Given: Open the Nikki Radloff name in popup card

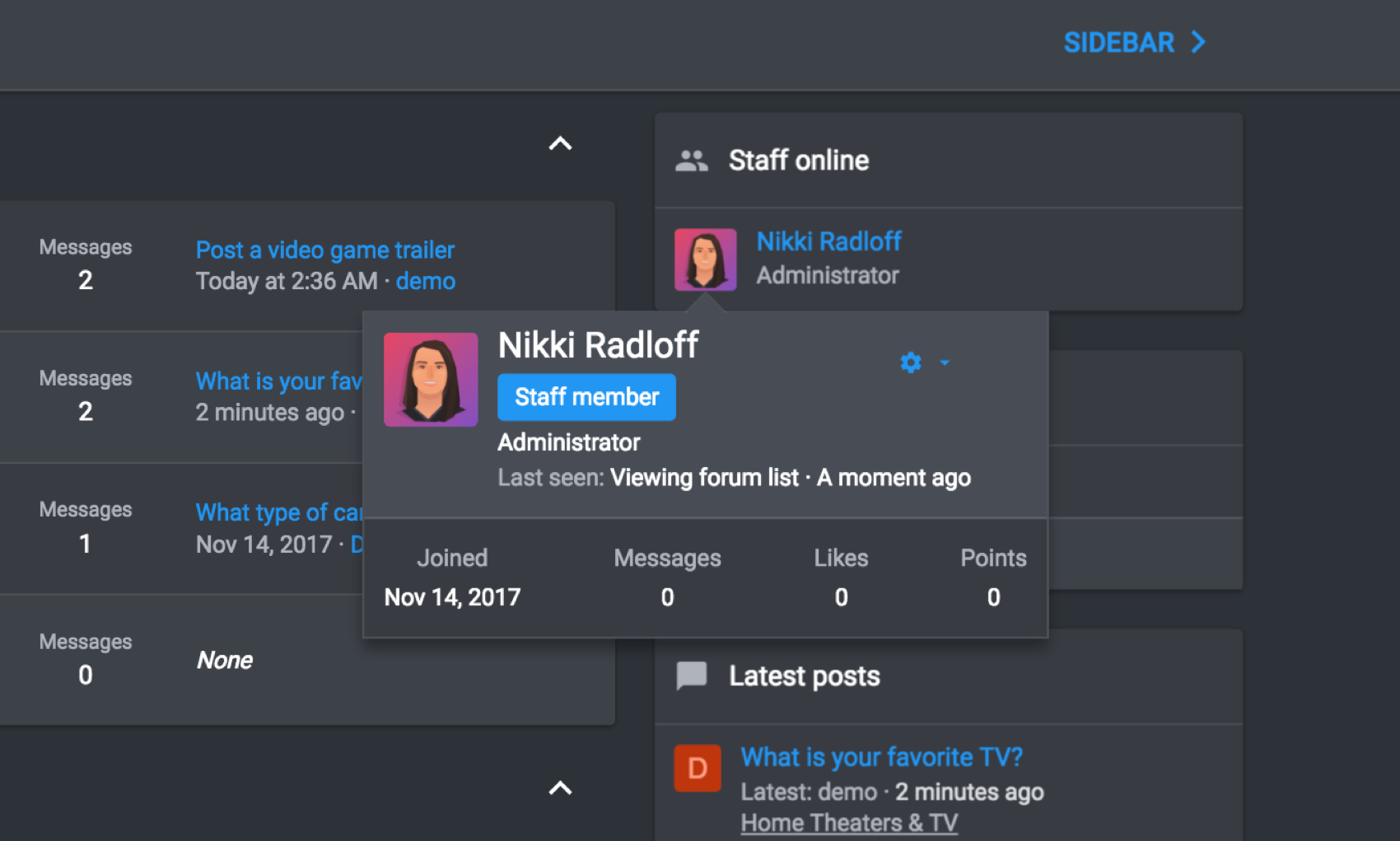Looking at the screenshot, I should click(x=598, y=345).
